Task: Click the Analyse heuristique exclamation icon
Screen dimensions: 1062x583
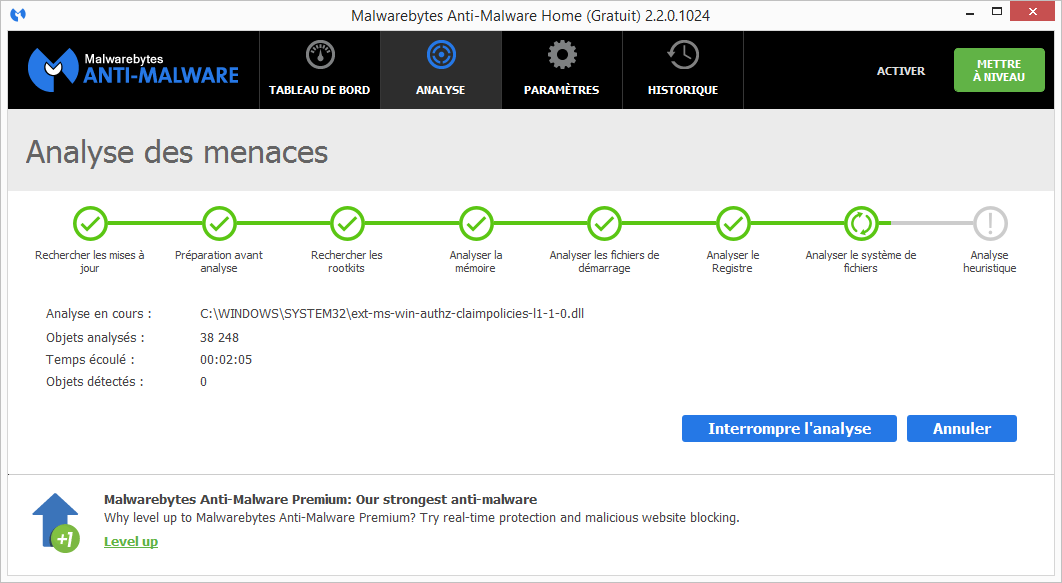Action: (x=990, y=223)
